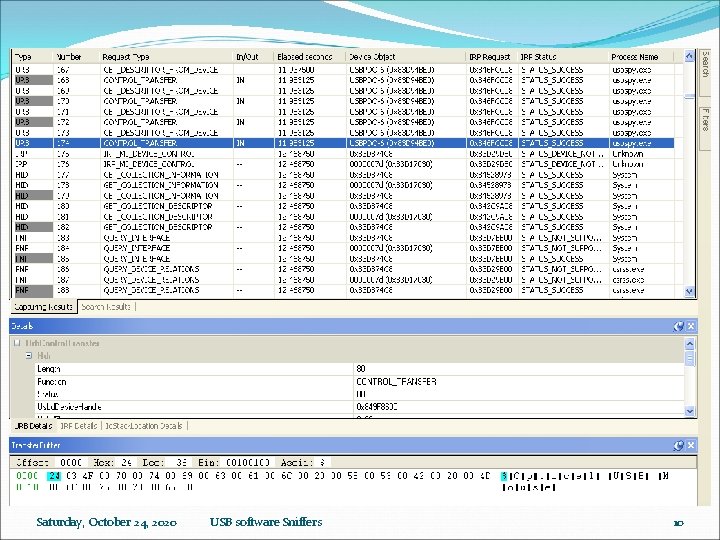Sort by the Elapsed seconds column header
Image resolution: width=720 pixels, height=540 pixels.
310,57
